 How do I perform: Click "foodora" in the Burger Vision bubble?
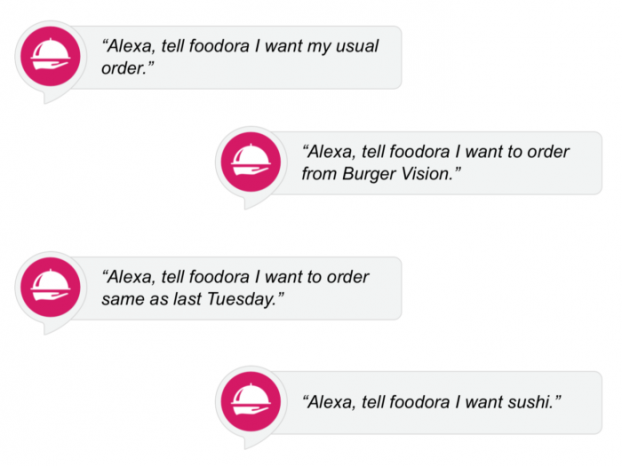[x=419, y=151]
